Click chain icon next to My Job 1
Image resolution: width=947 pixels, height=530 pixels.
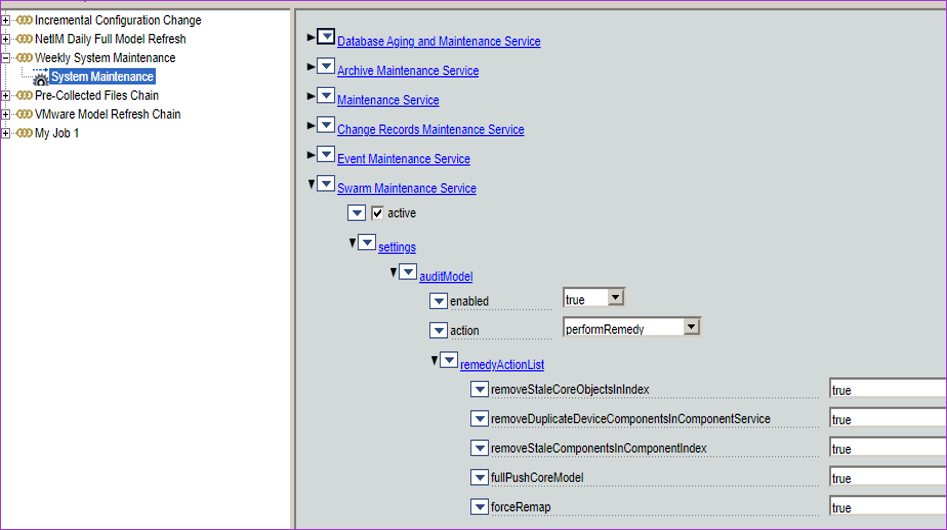[x=24, y=134]
